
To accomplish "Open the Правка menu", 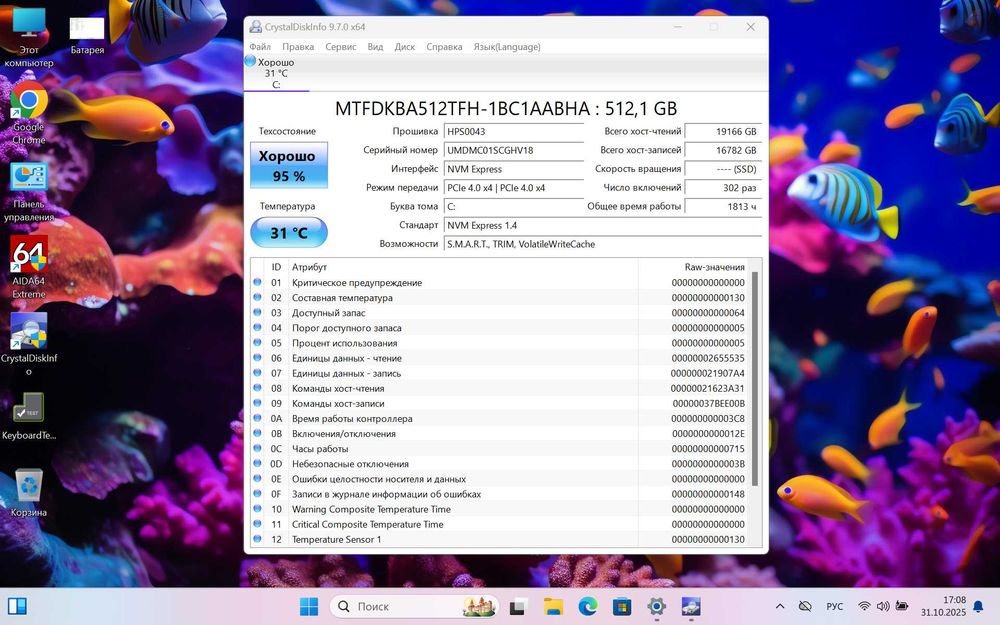I will click(x=298, y=47).
